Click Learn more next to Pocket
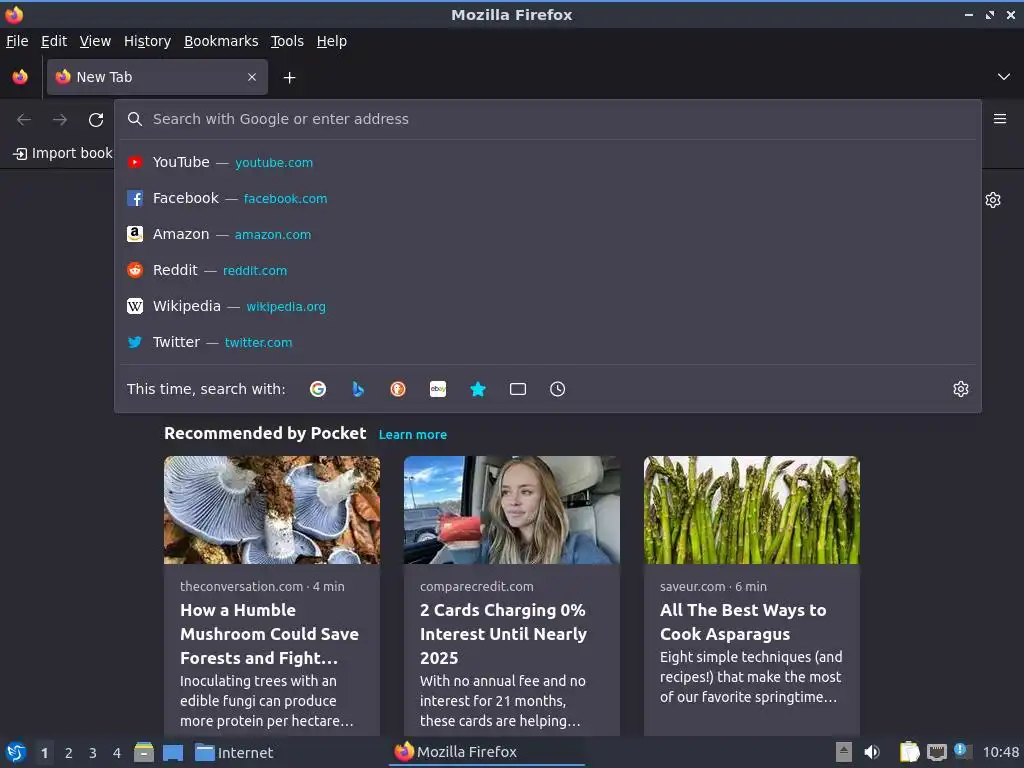This screenshot has width=1024, height=768. pyautogui.click(x=413, y=434)
